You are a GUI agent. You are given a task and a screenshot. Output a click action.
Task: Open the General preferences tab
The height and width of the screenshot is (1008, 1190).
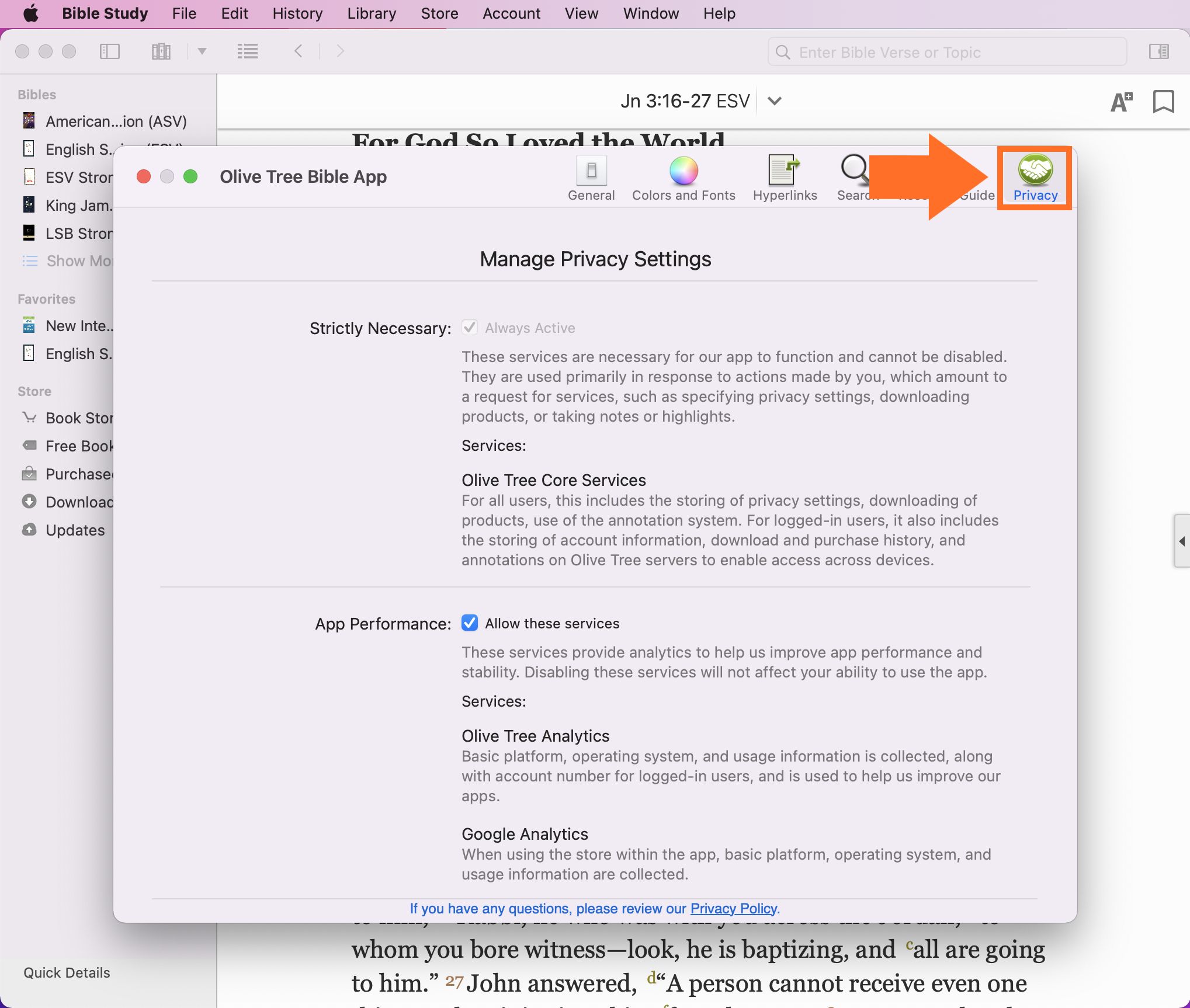click(x=591, y=179)
